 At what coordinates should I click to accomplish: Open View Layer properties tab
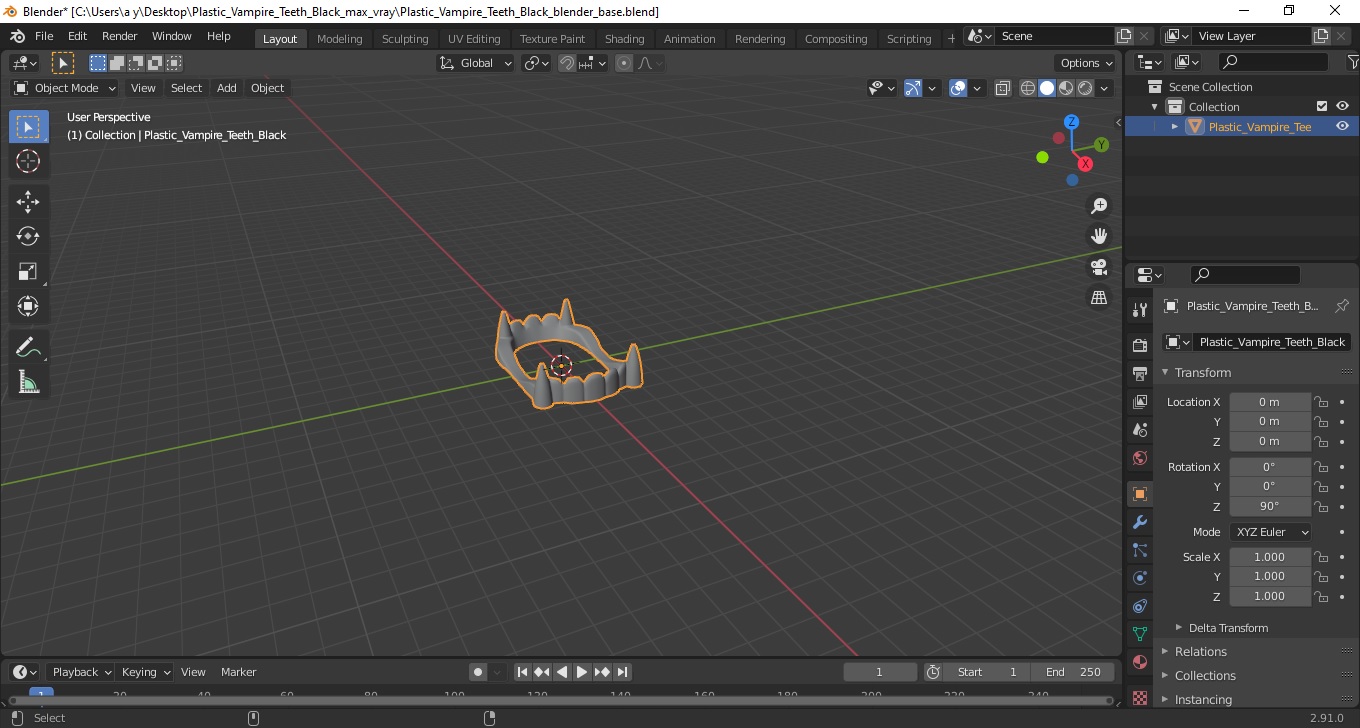[x=1140, y=401]
